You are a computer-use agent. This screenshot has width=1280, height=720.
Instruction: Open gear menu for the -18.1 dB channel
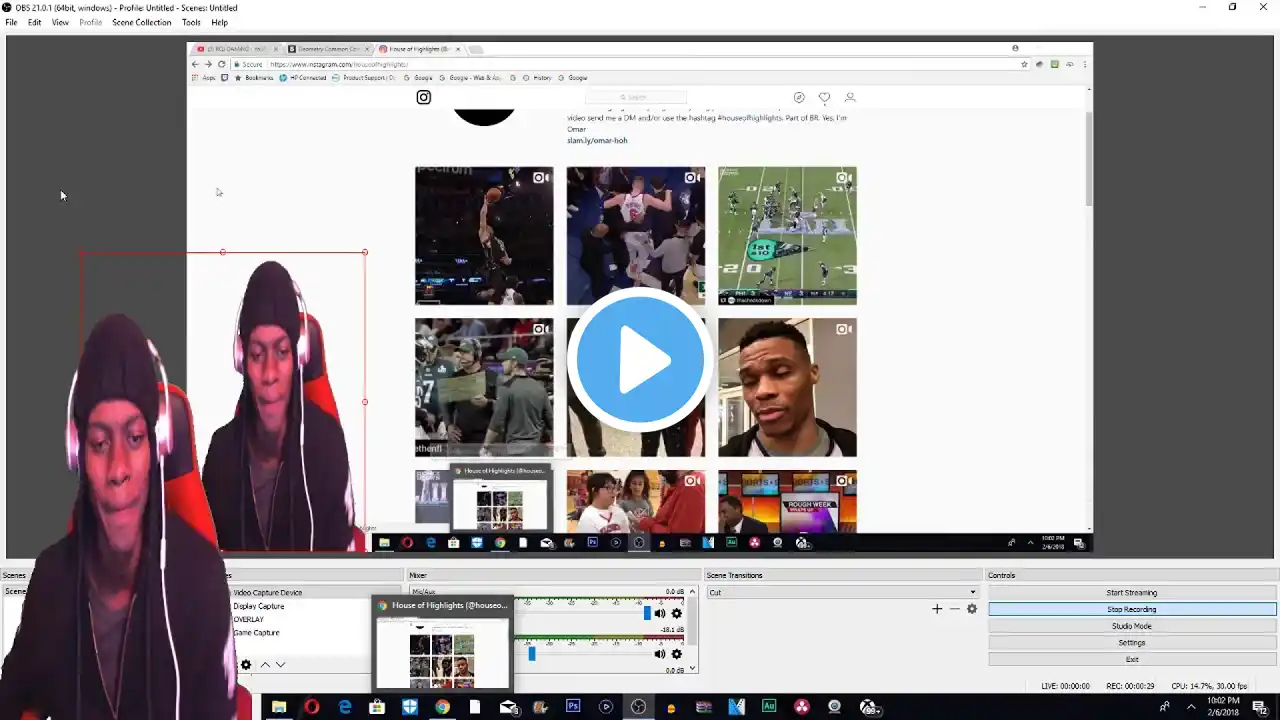[x=676, y=654]
